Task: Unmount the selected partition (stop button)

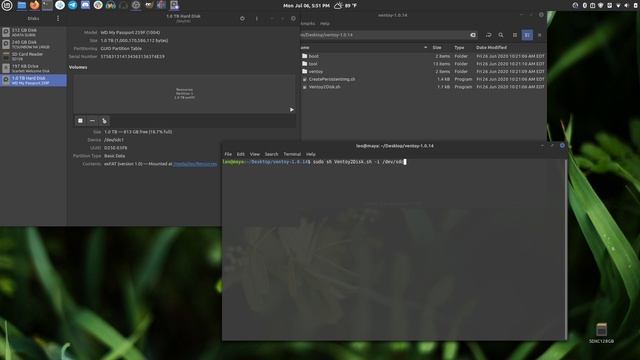Action: pyautogui.click(x=80, y=121)
